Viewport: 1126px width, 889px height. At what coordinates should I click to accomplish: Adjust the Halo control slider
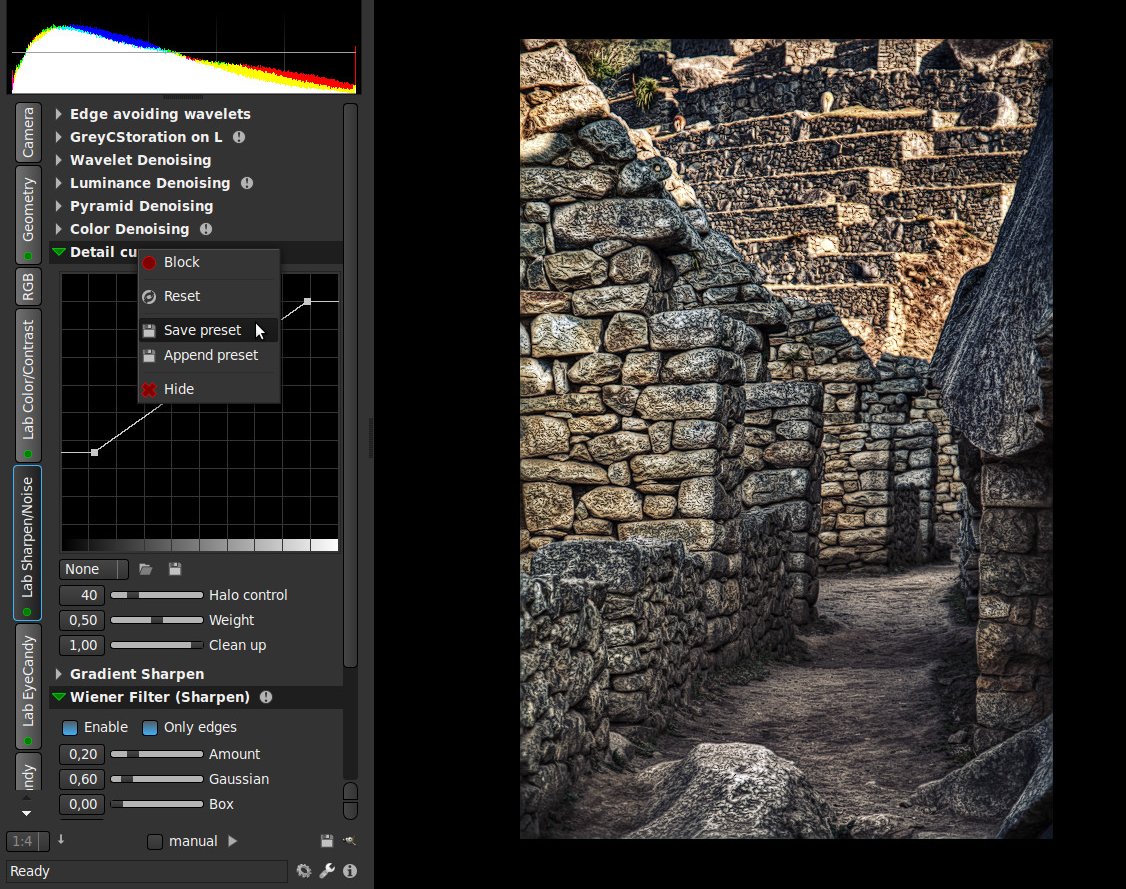[157, 595]
